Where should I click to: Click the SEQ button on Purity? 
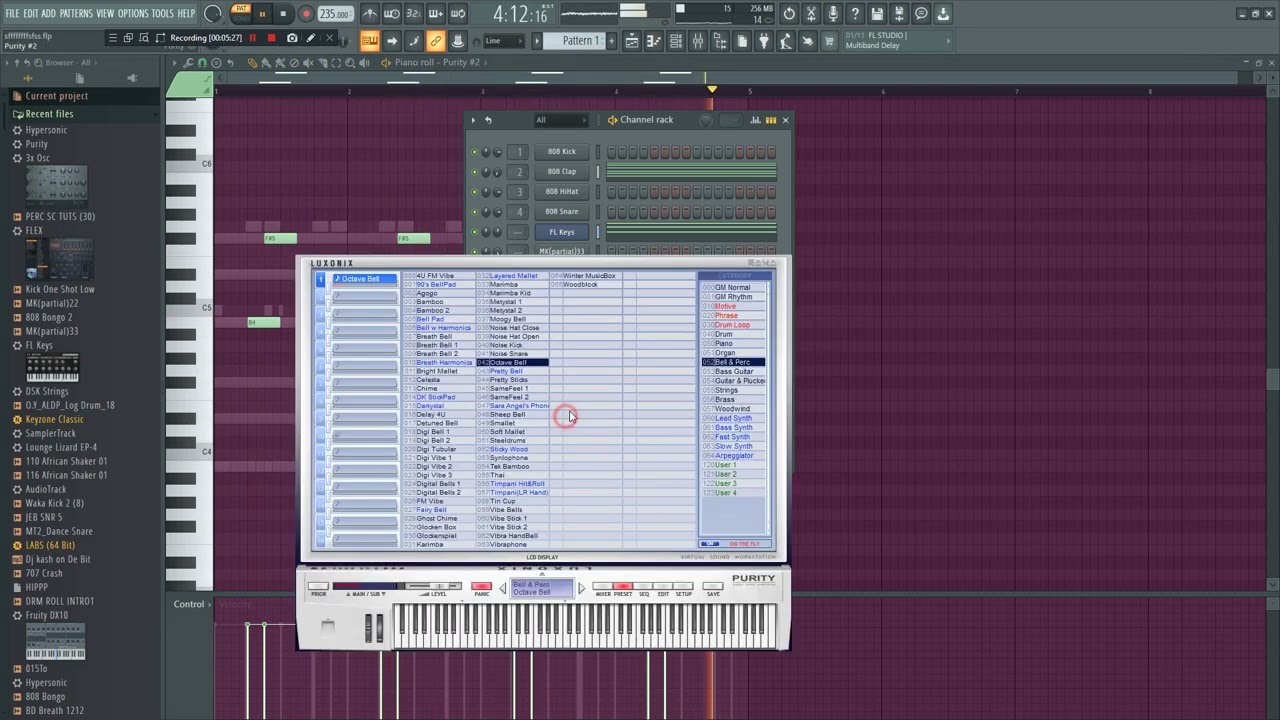click(x=644, y=587)
